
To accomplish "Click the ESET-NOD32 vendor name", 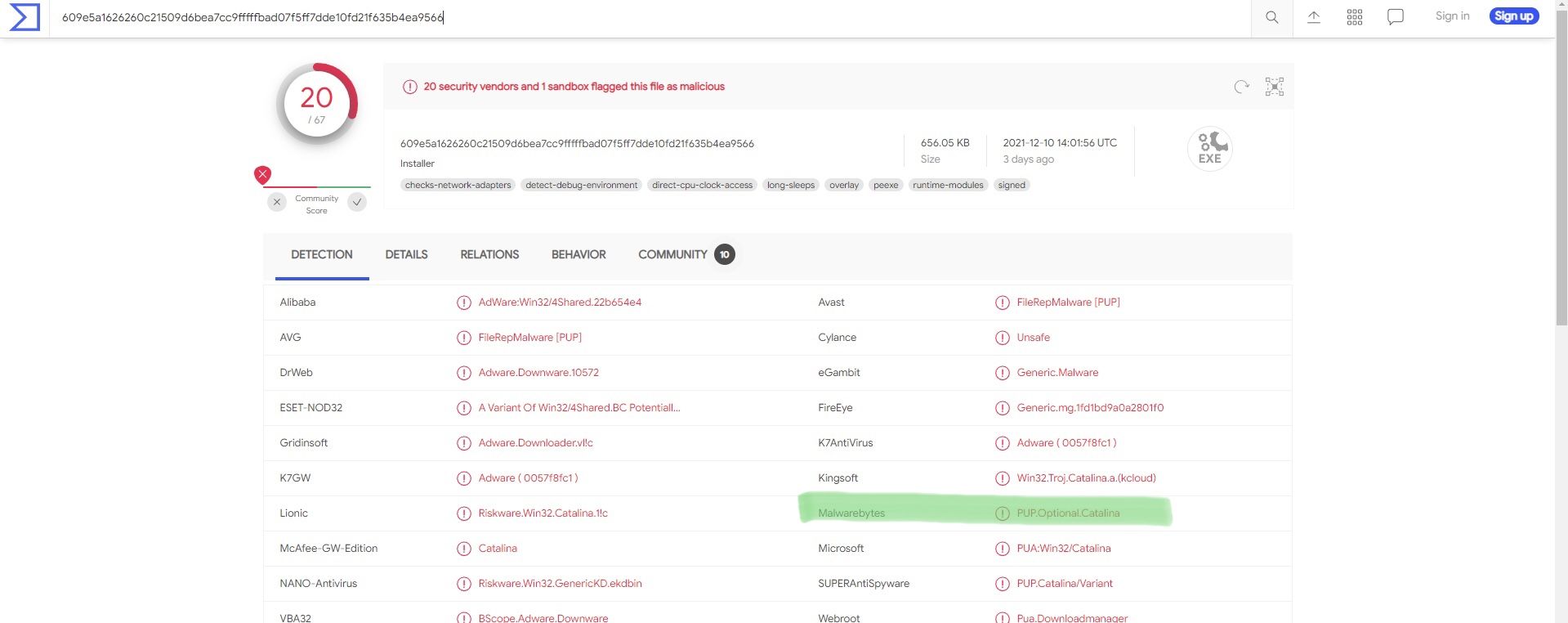I will 311,408.
